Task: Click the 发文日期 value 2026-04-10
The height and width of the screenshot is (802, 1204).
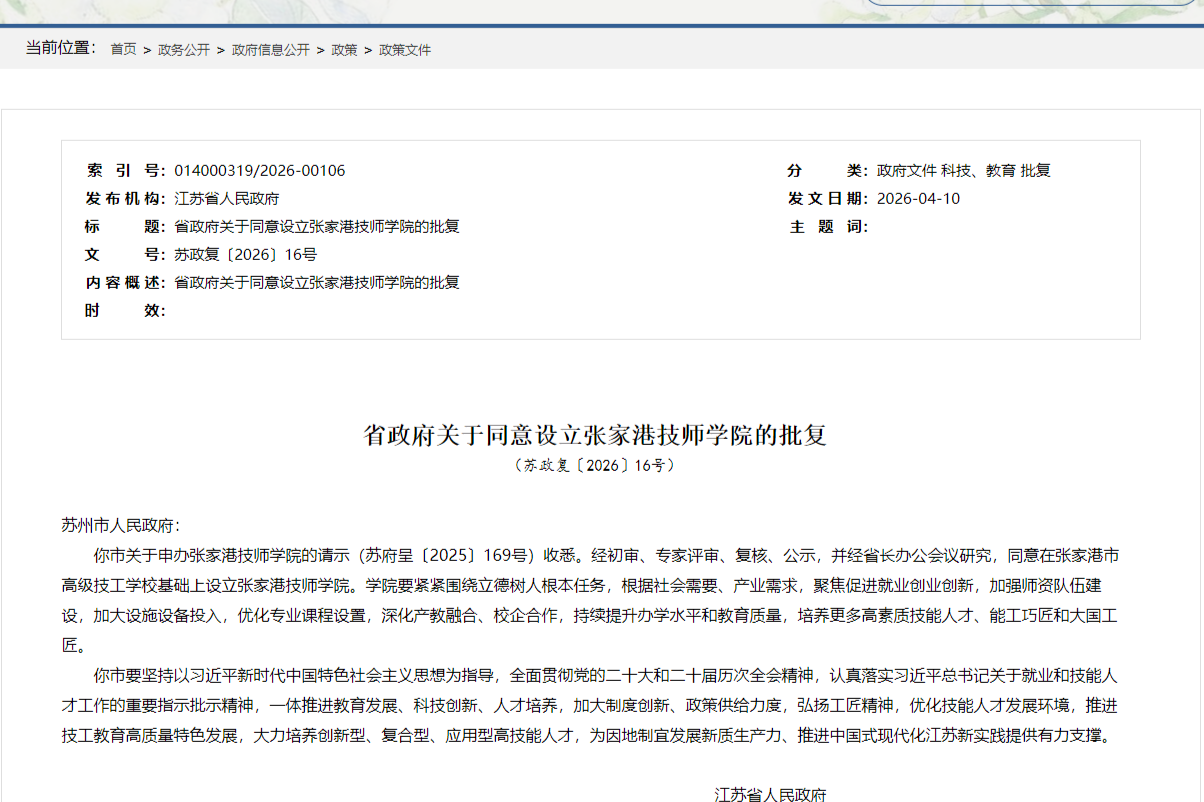Action: pos(918,198)
